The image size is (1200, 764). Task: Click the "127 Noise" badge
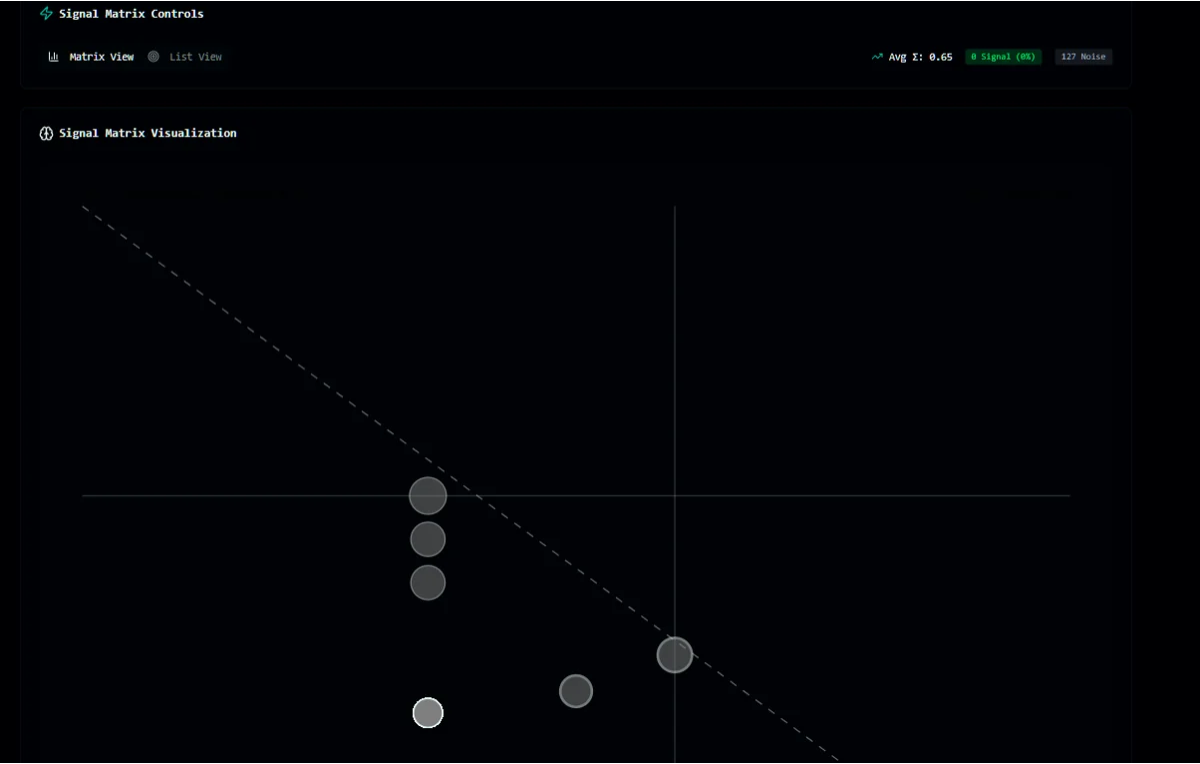1083,57
